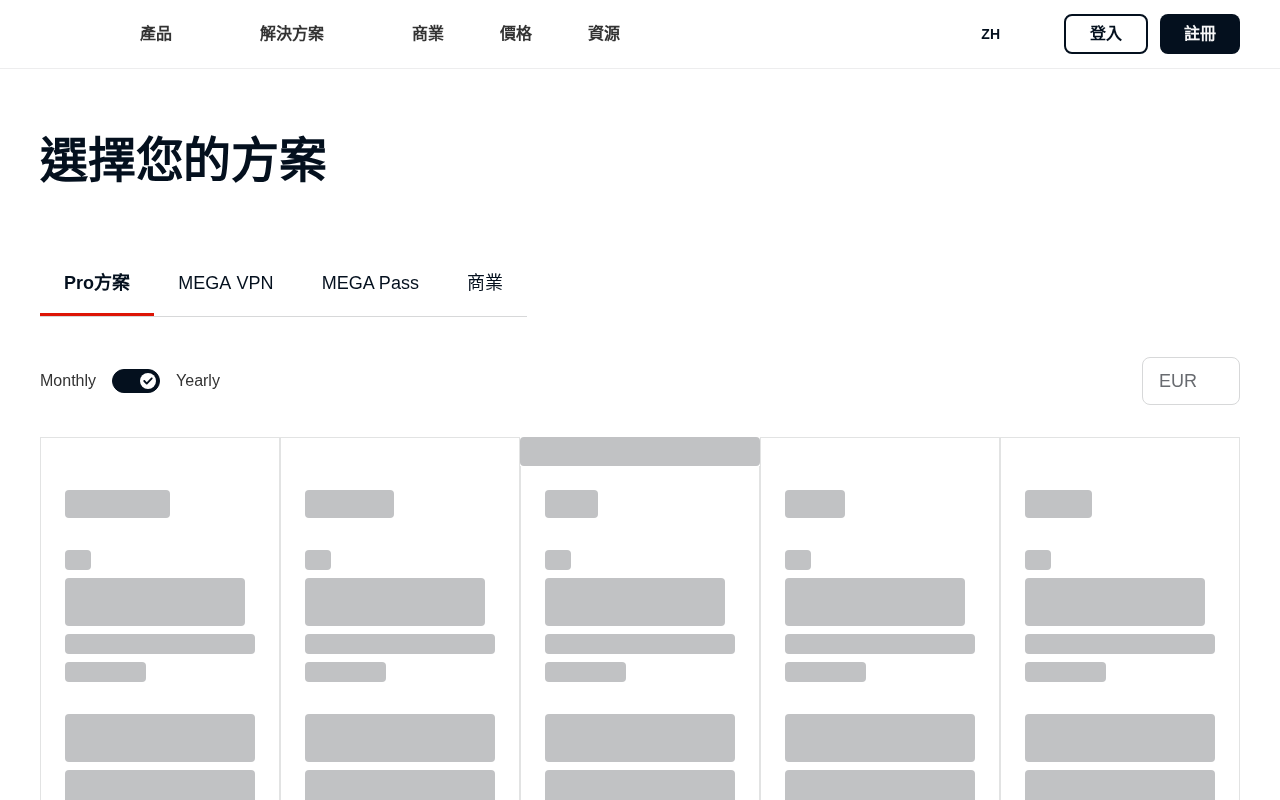Image resolution: width=1280 pixels, height=800 pixels.
Task: Click the Monthly billing label
Action: (x=68, y=381)
